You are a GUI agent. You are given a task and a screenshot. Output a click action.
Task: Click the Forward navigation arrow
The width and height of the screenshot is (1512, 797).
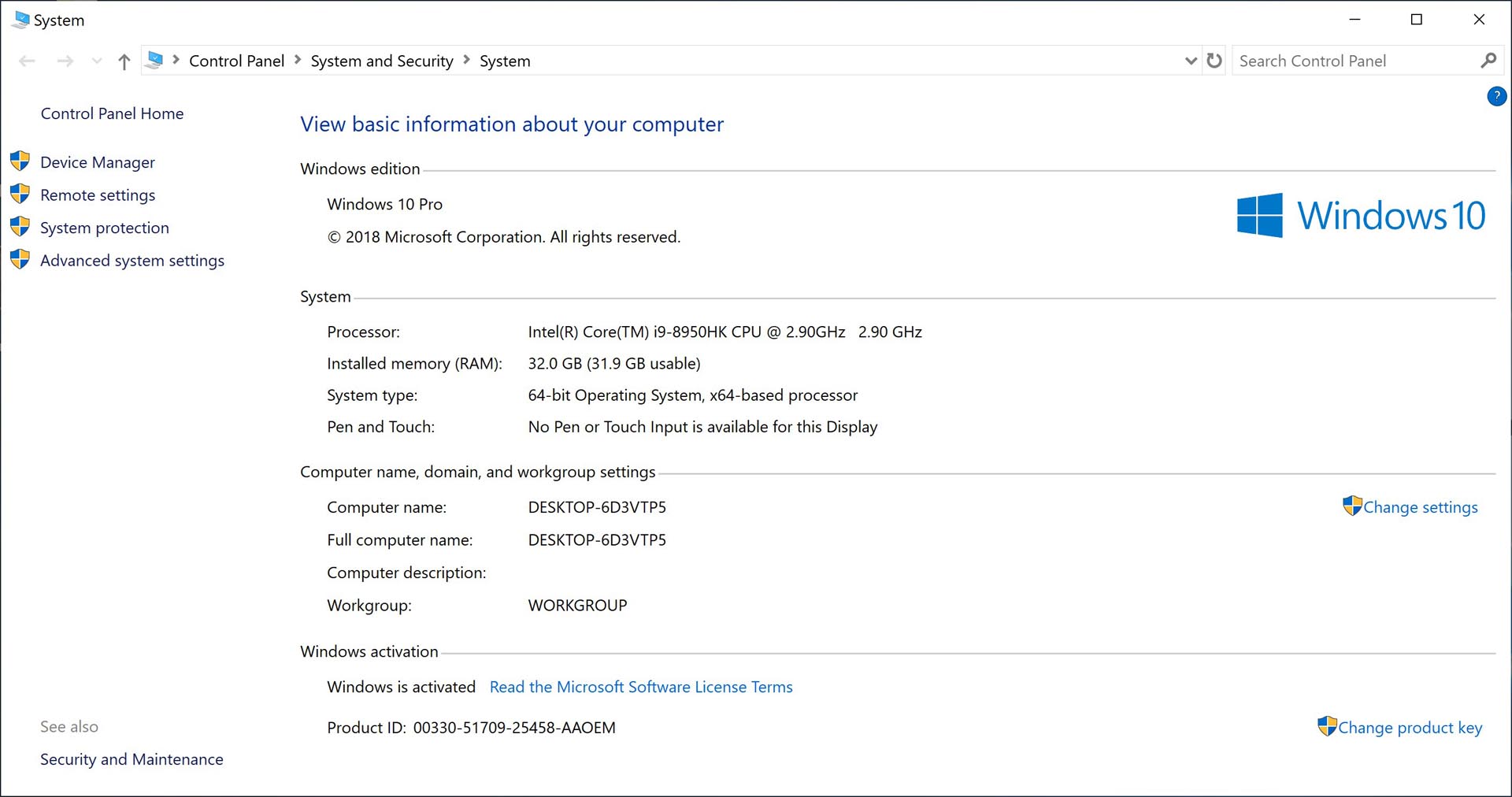point(65,61)
